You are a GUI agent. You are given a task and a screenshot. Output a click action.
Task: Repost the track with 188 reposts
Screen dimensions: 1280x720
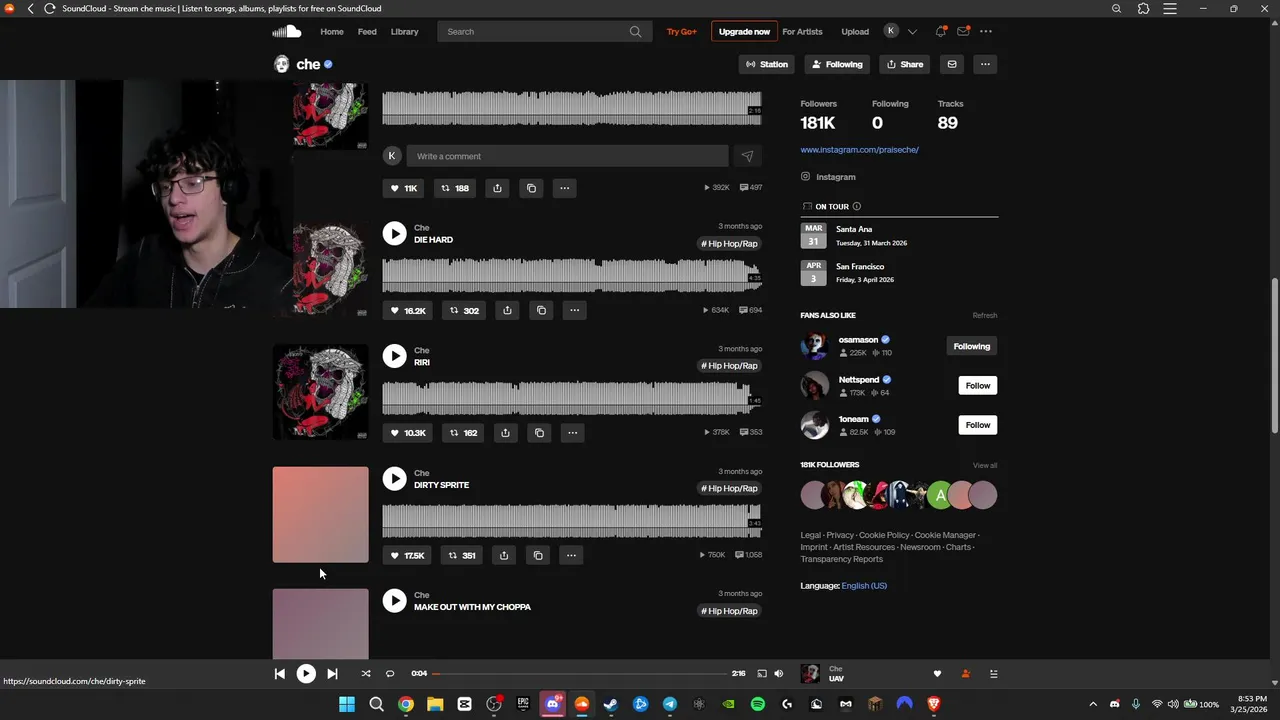(x=455, y=188)
